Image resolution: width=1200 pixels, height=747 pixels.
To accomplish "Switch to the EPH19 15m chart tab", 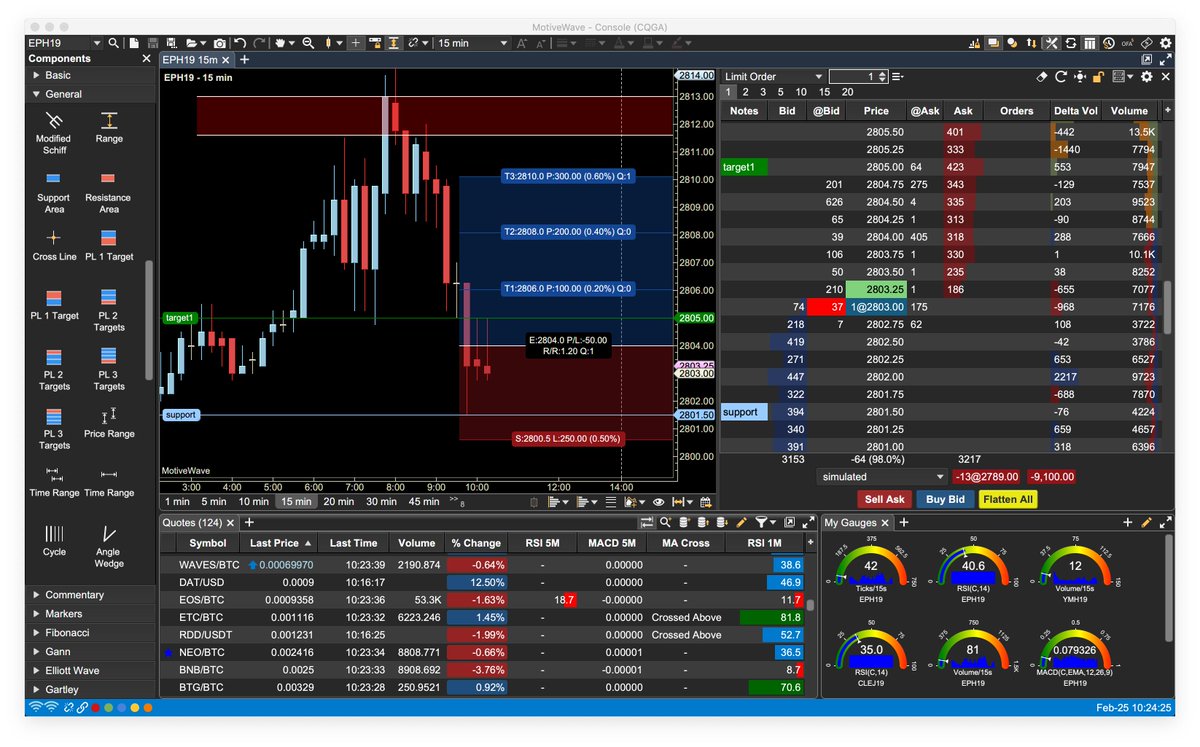I will pos(197,60).
